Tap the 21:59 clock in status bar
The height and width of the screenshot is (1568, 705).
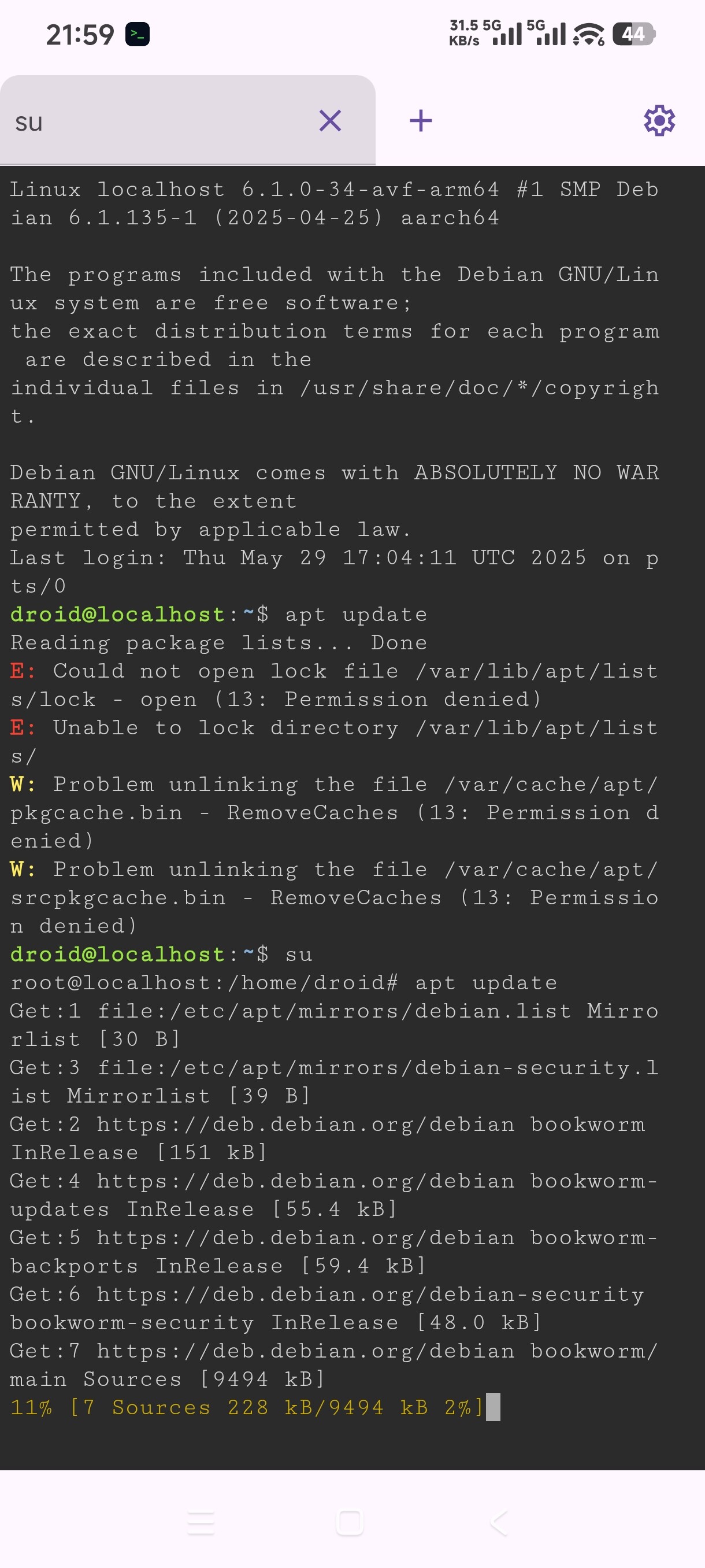pos(80,35)
